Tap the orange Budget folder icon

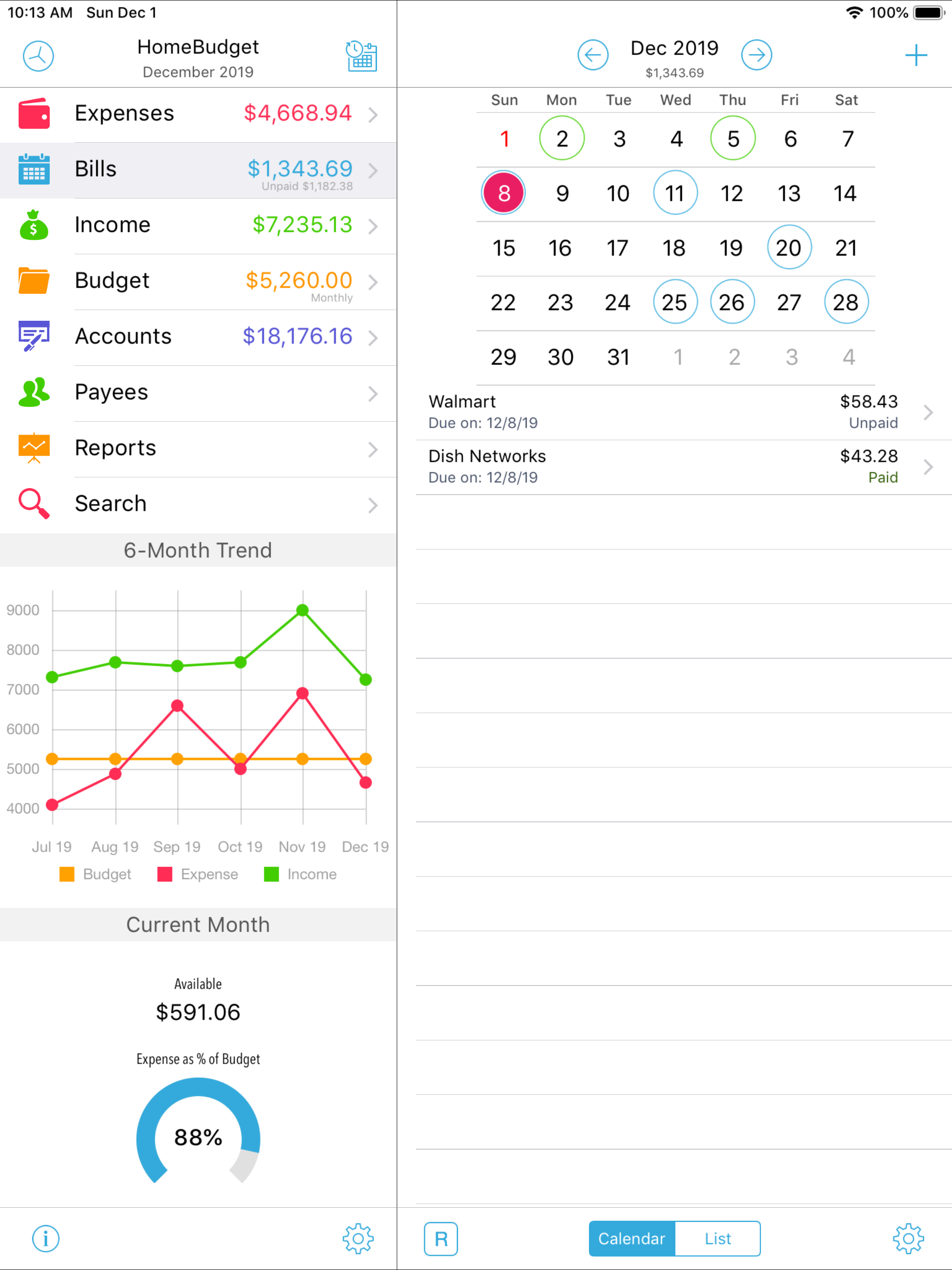tap(34, 281)
